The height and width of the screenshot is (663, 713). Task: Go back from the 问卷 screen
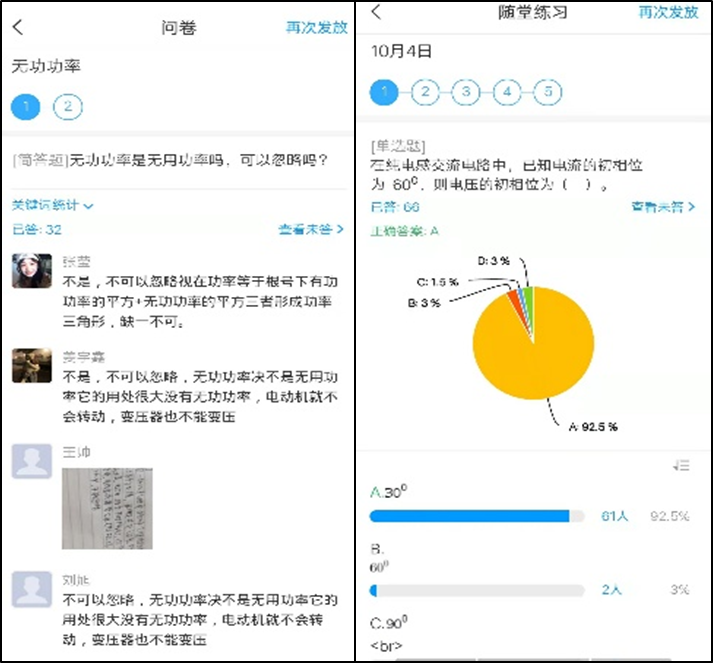tap(18, 27)
